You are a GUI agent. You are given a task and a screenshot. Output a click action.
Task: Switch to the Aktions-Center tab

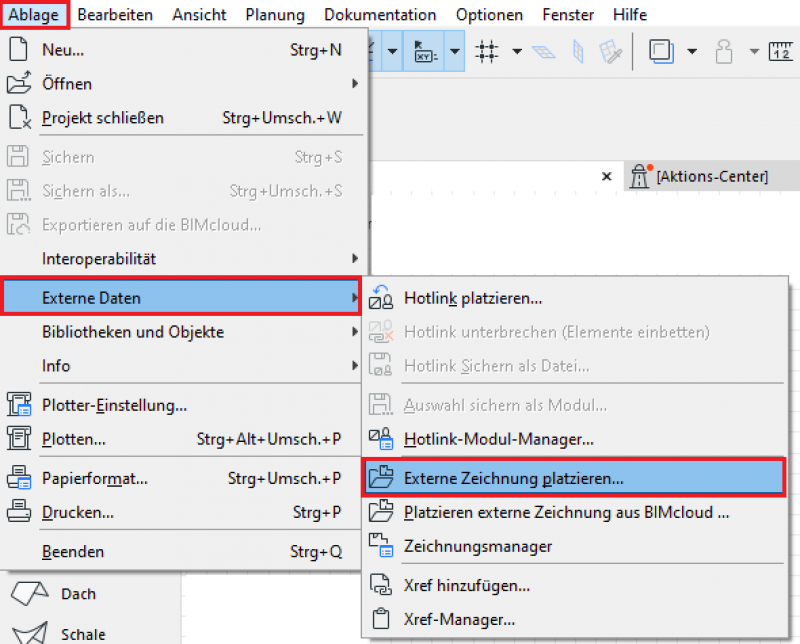711,176
